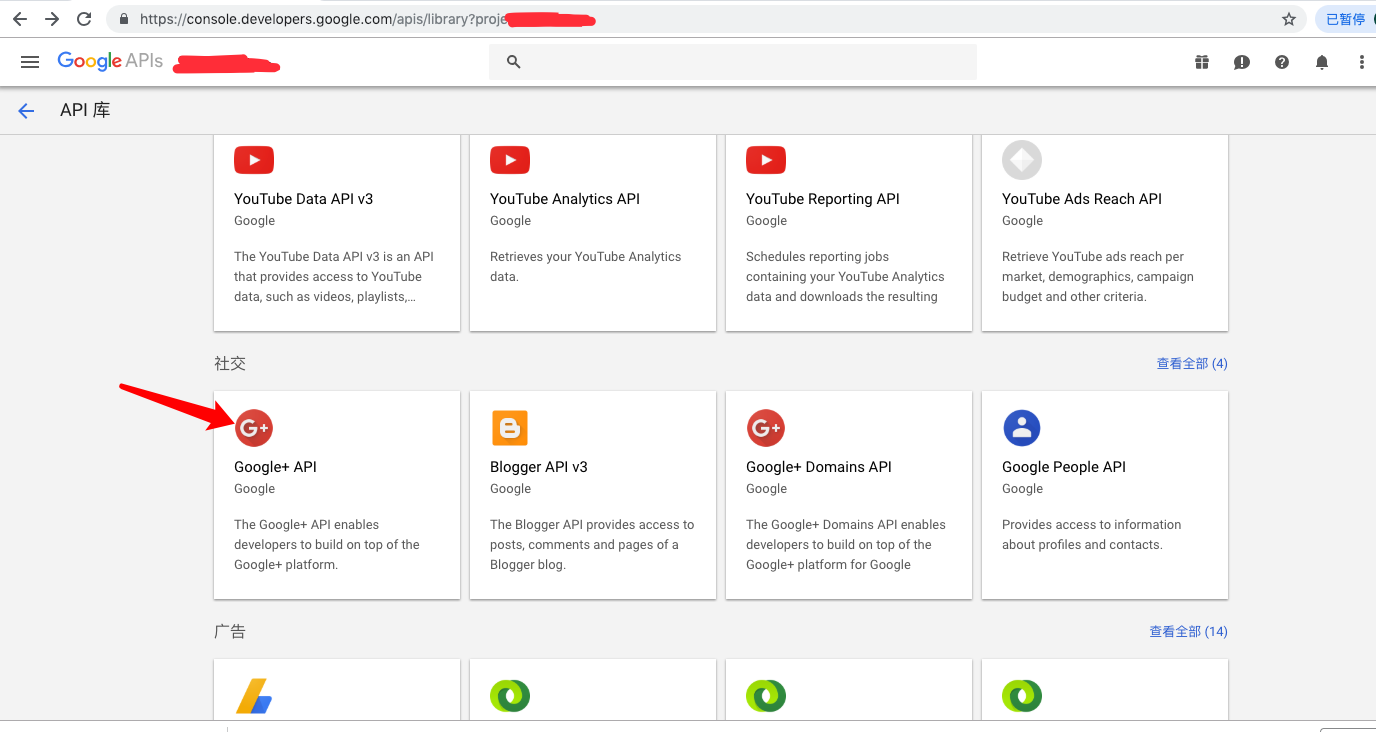Expand 广告 category via 查看全部 (14)
The height and width of the screenshot is (732, 1376).
pos(1188,631)
